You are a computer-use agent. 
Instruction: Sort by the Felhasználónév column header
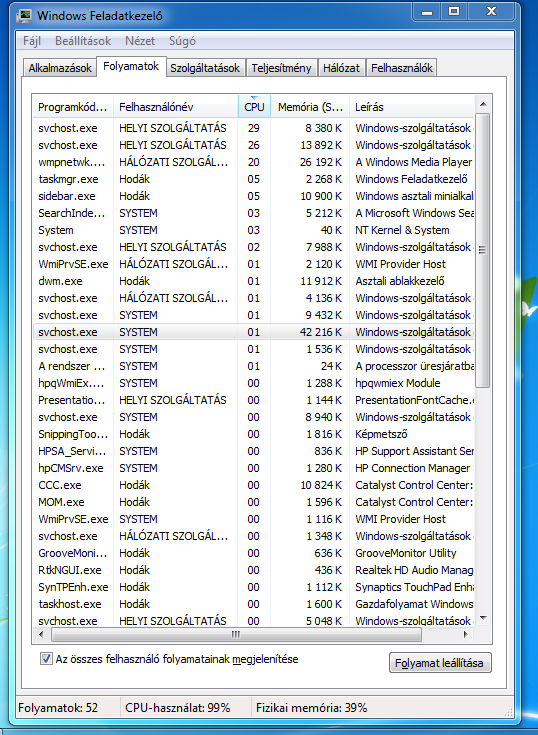176,107
